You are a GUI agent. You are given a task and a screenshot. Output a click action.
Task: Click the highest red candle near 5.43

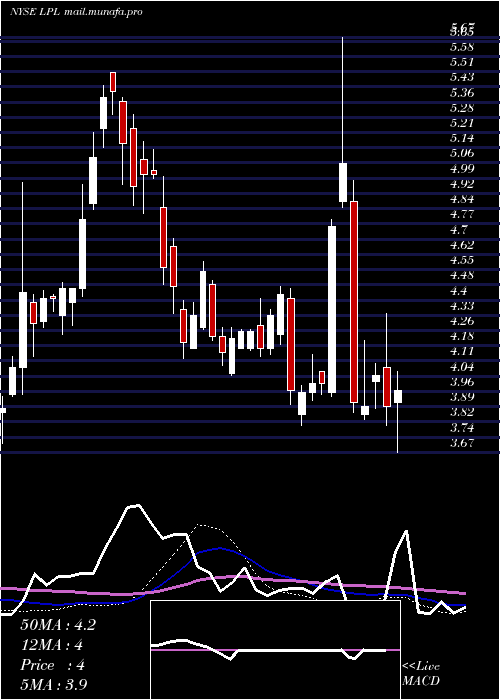coord(113,82)
